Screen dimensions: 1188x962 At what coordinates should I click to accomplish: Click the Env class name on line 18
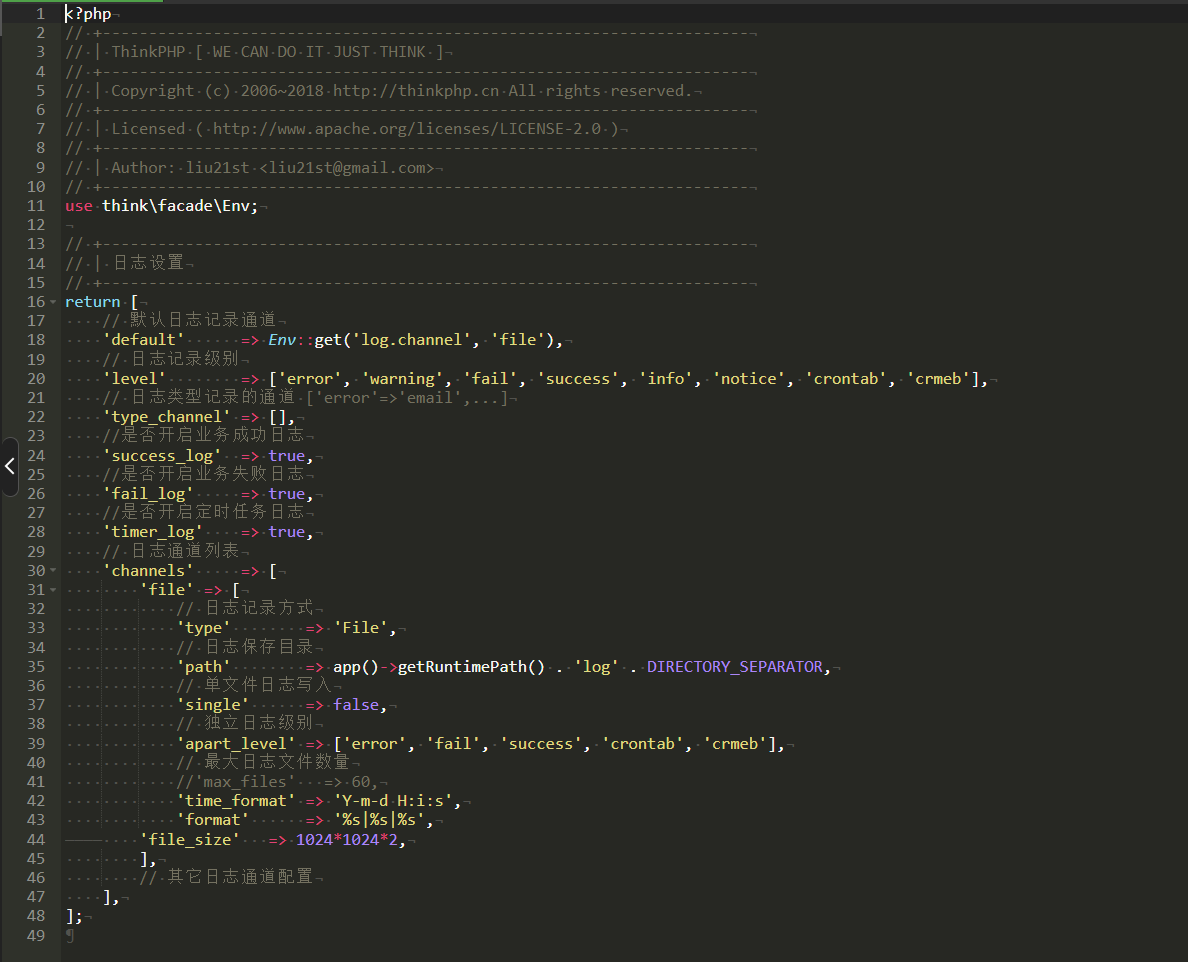point(281,341)
